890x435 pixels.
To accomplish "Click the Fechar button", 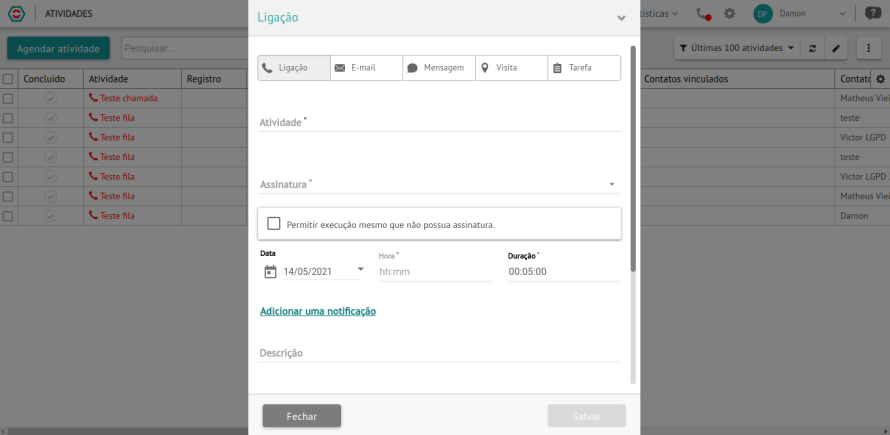I will coord(301,416).
